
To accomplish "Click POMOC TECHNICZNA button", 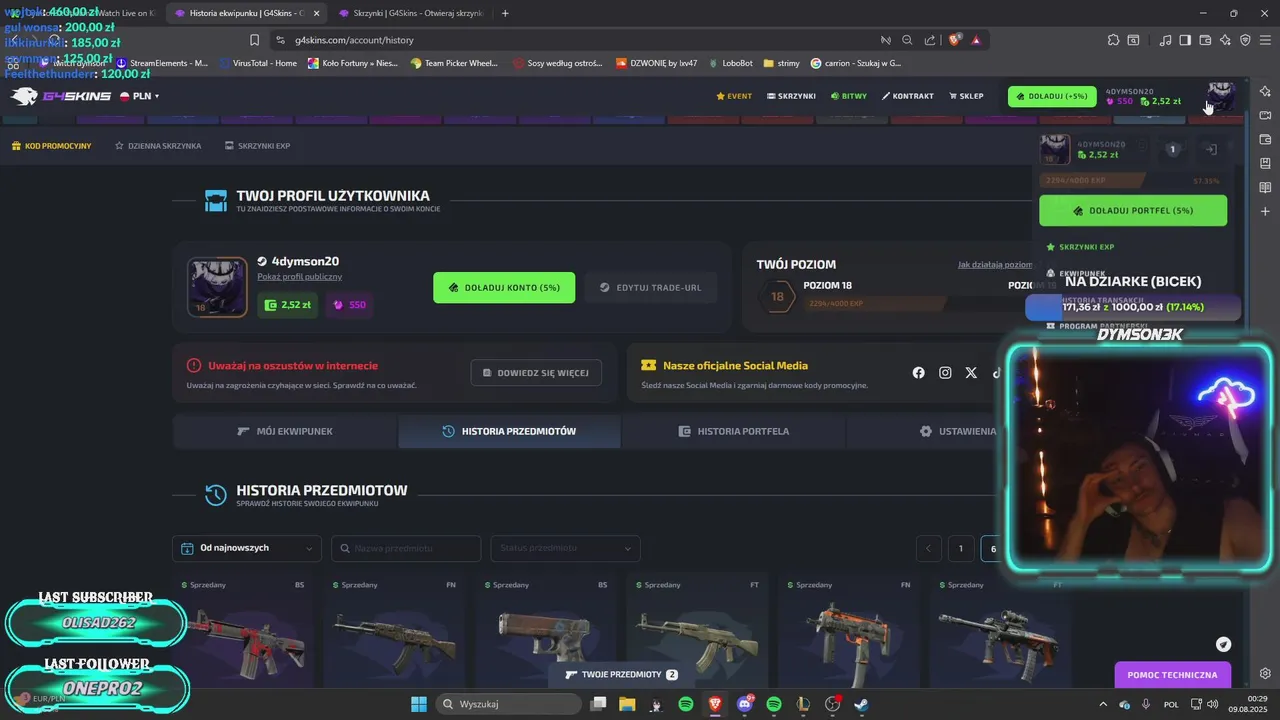I will [x=1172, y=675].
